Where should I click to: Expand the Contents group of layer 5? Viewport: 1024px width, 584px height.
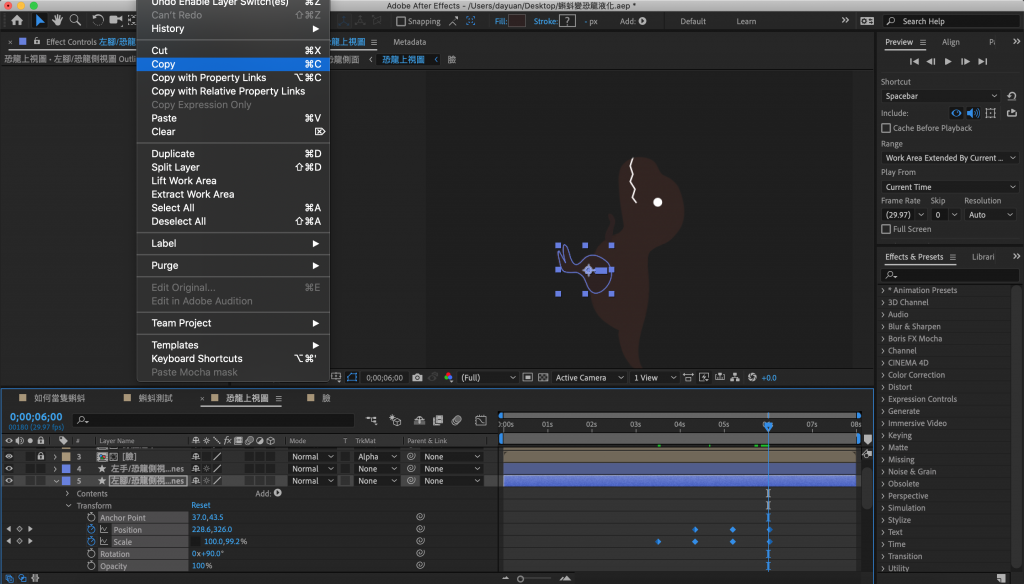(x=68, y=493)
